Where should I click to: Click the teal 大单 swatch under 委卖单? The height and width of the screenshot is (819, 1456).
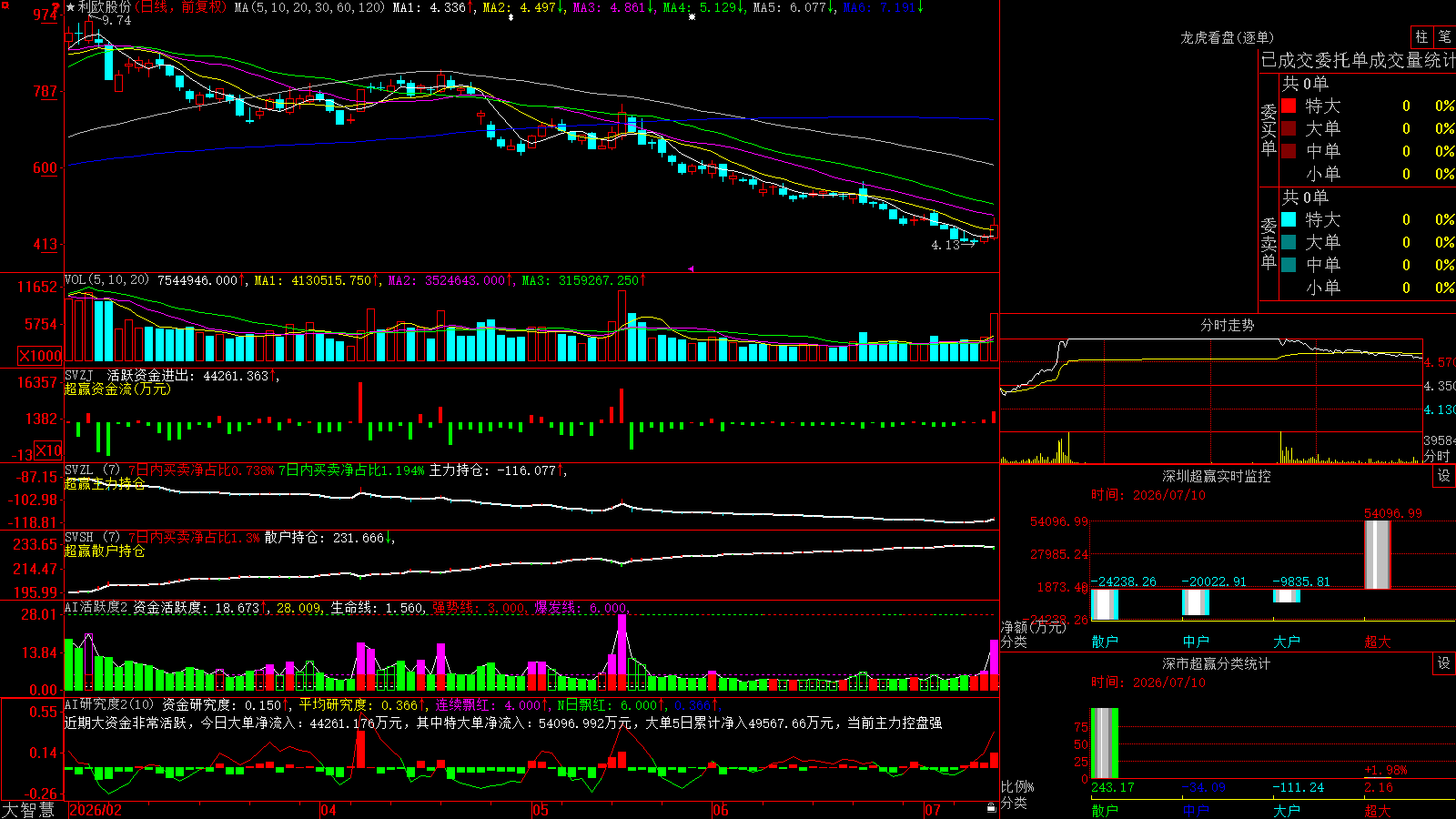(x=1289, y=242)
